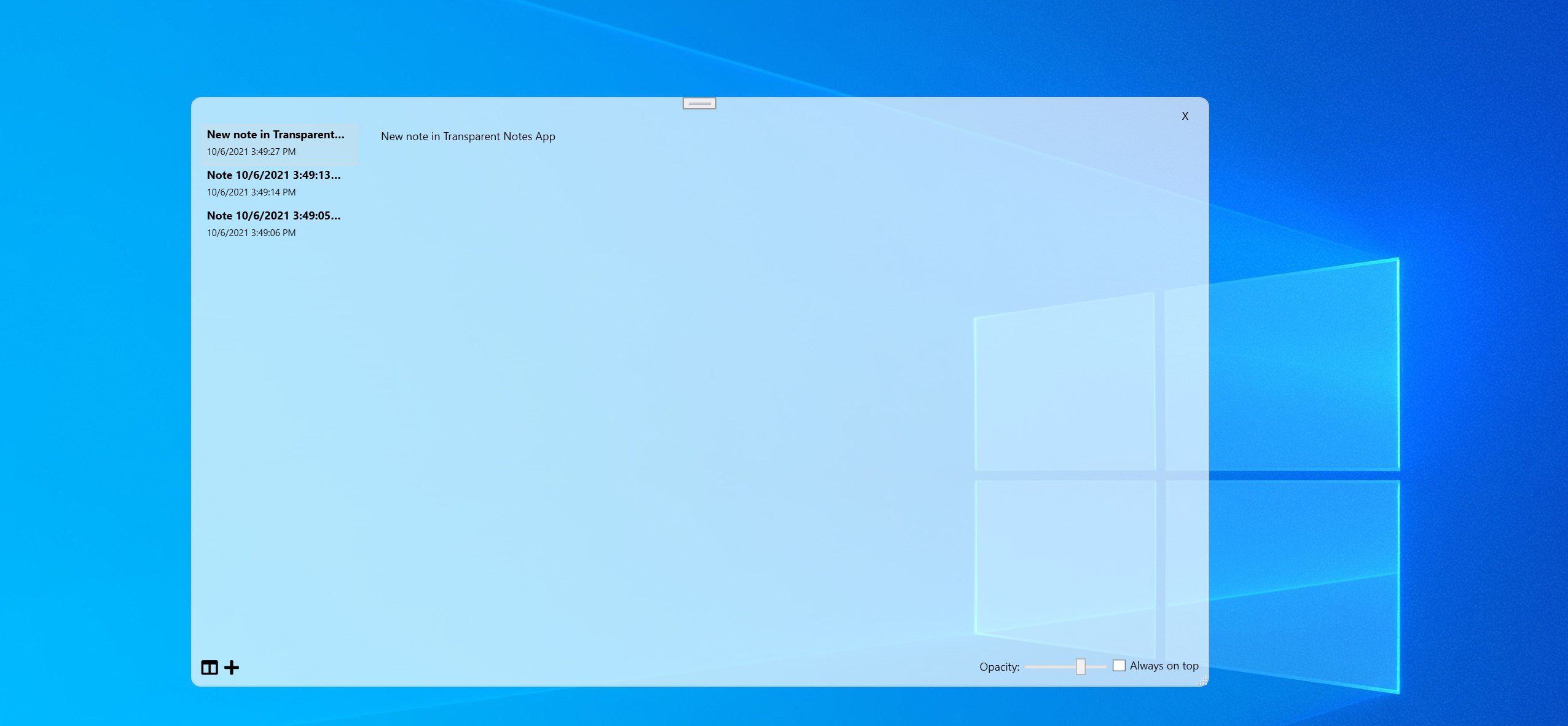This screenshot has height=726, width=1568.
Task: Click the 3:49:14 PM timestamp in list
Action: [x=251, y=192]
